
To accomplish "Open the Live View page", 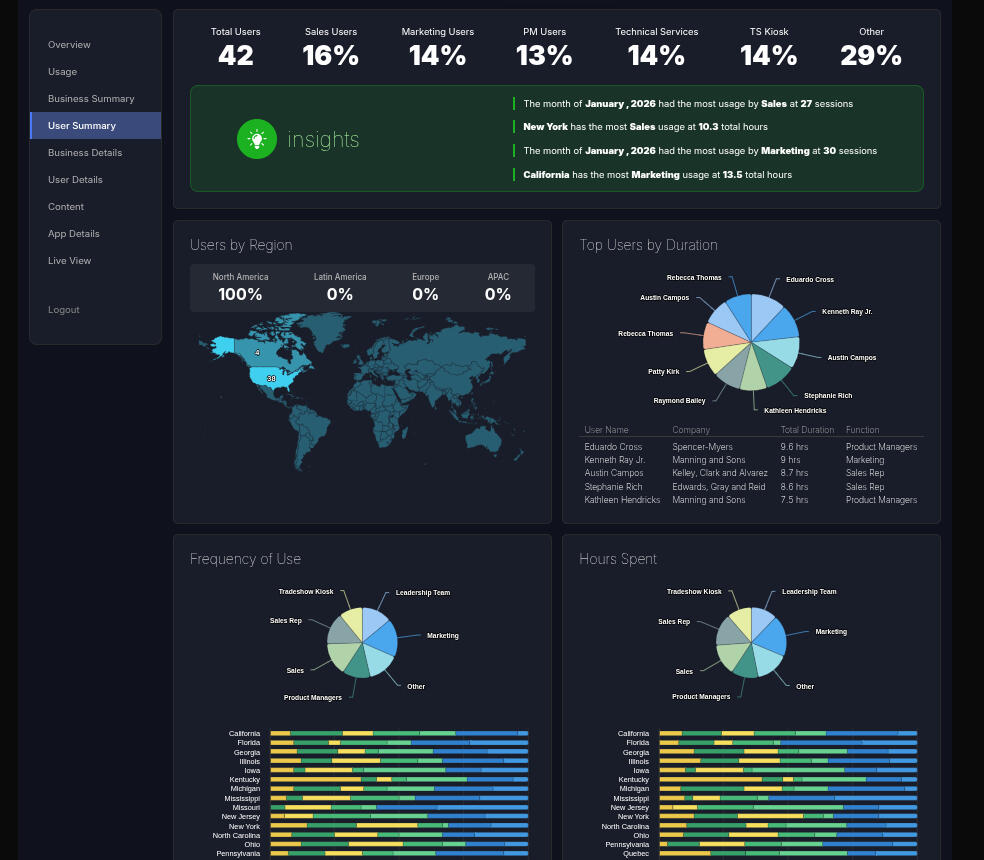I will 70,261.
